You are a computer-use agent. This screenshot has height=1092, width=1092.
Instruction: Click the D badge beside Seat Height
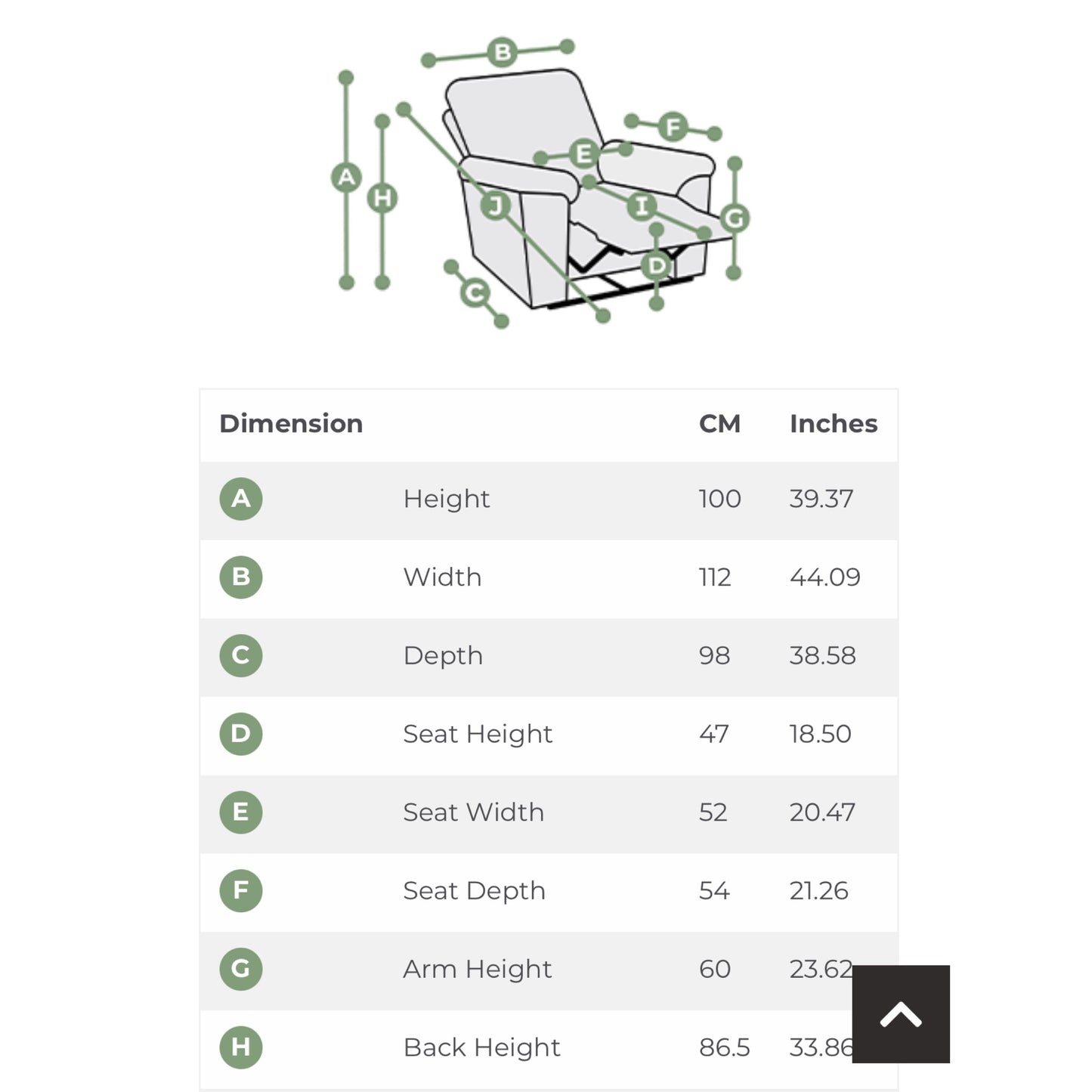240,734
